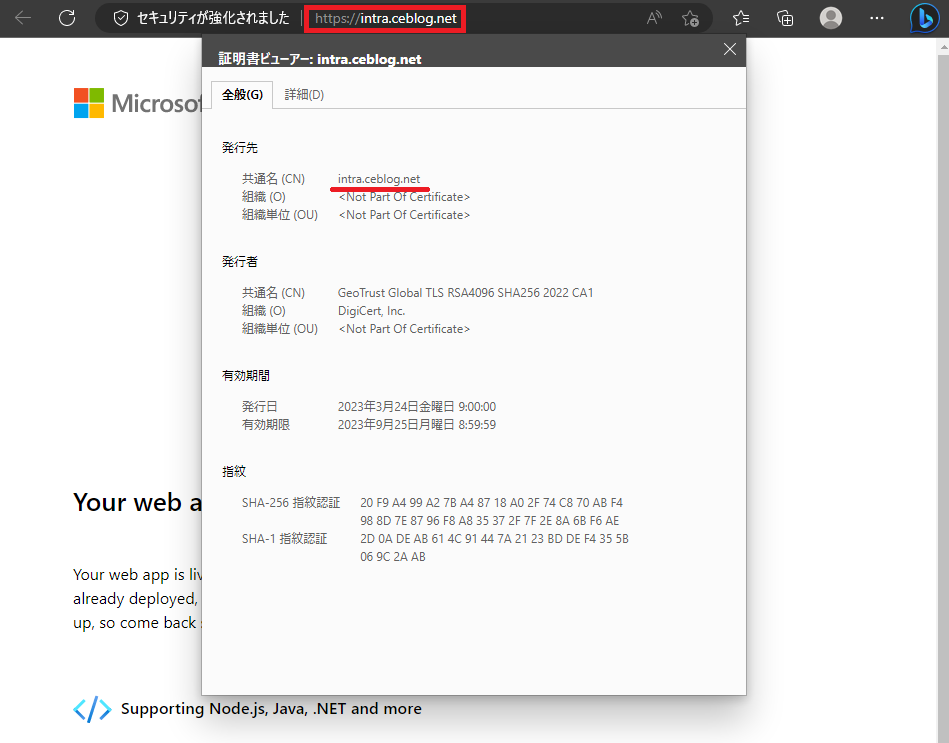949x743 pixels.
Task: Click the 発行先 section heading
Action: (240, 148)
